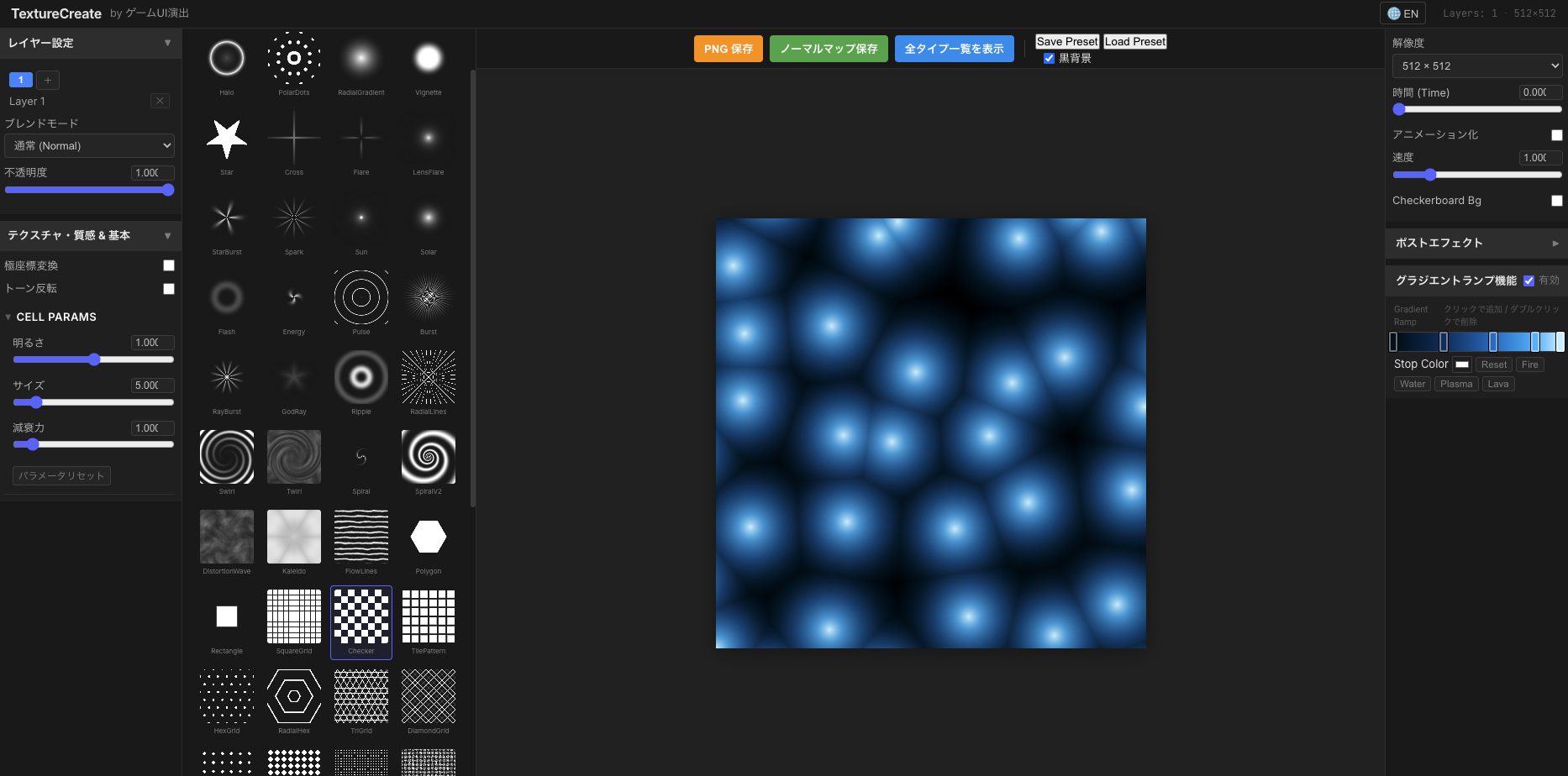Select the SpiralV2 texture thumbnail

click(429, 457)
